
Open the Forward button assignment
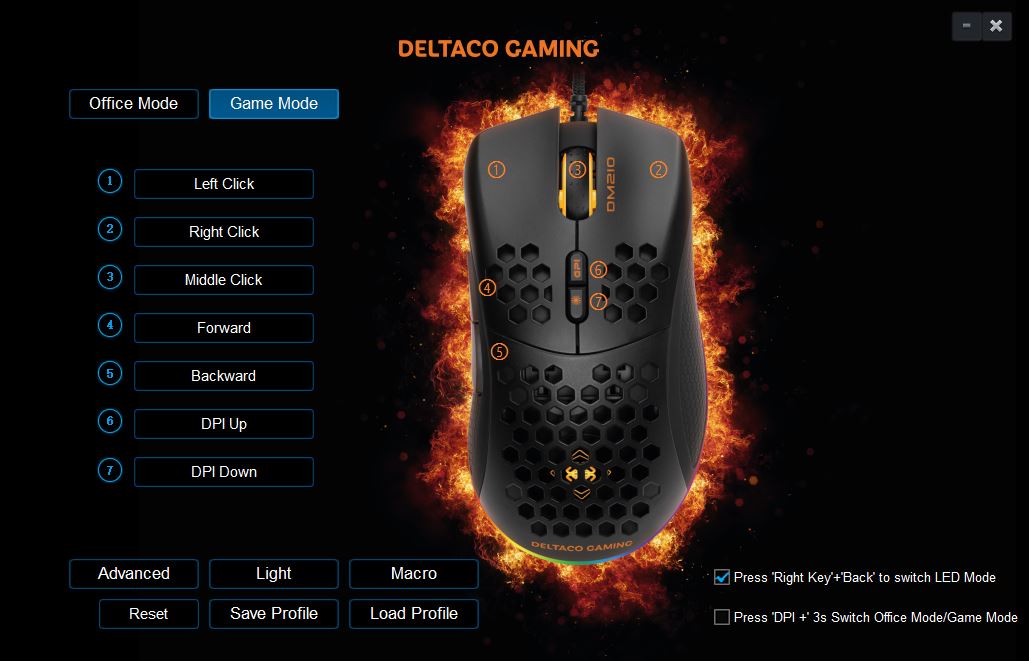pos(224,328)
